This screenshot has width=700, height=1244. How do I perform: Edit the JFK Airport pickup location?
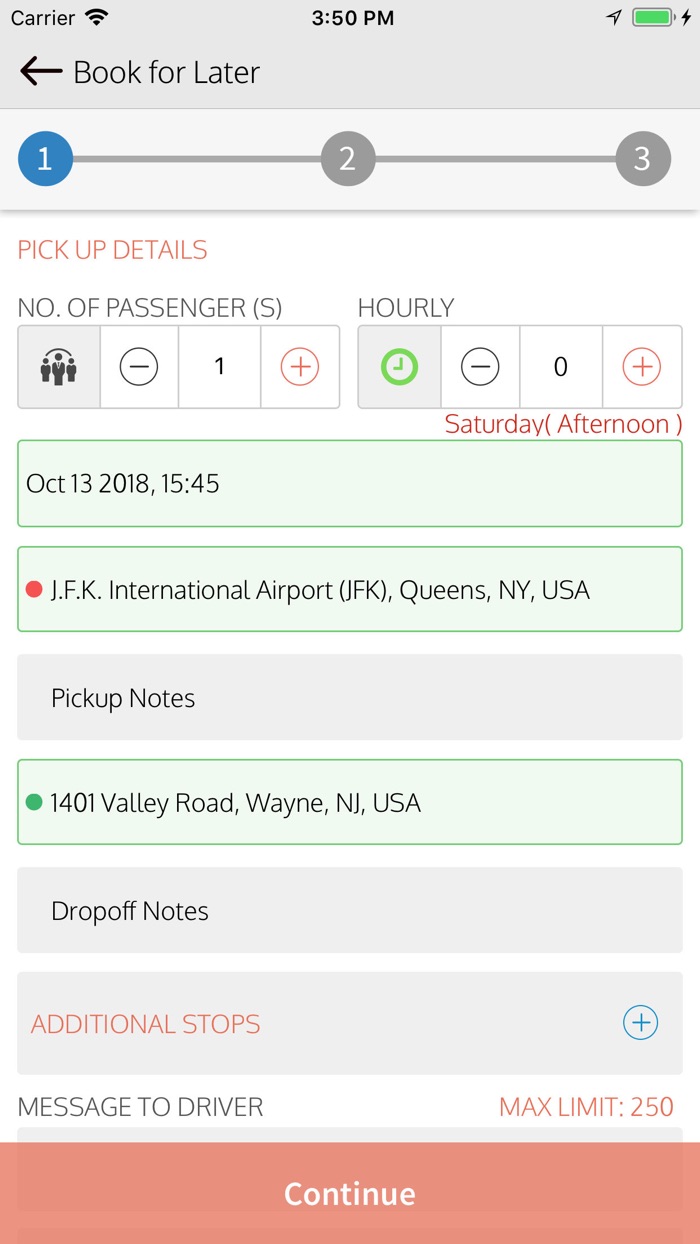(350, 590)
